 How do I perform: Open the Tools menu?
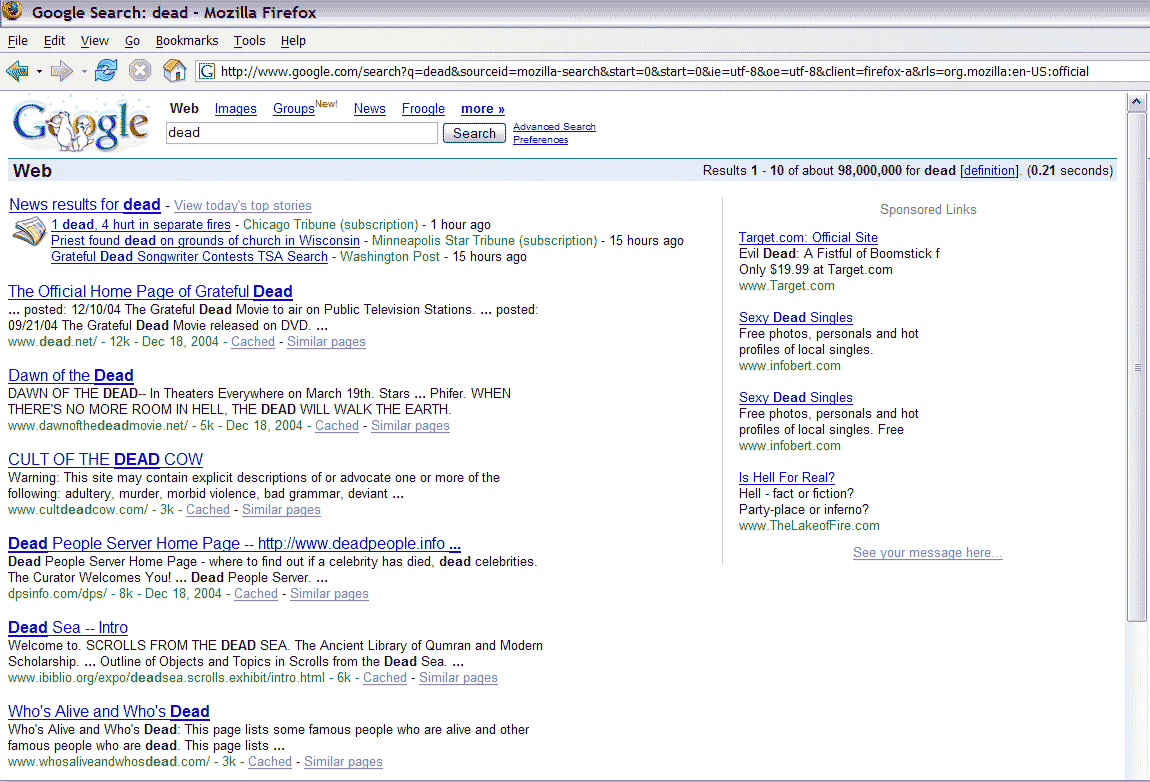(249, 41)
